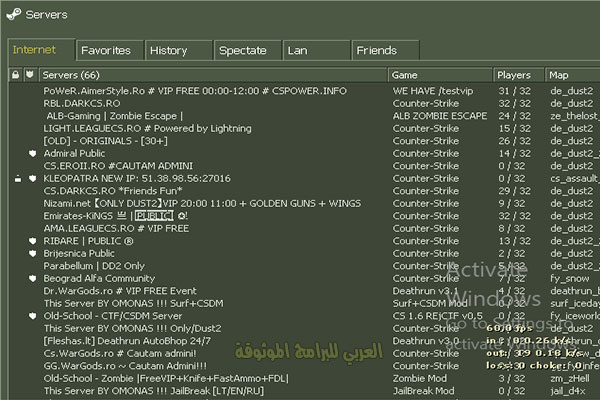
Task: Select the OMONAS Surf+CSDM server
Action: (x=134, y=304)
